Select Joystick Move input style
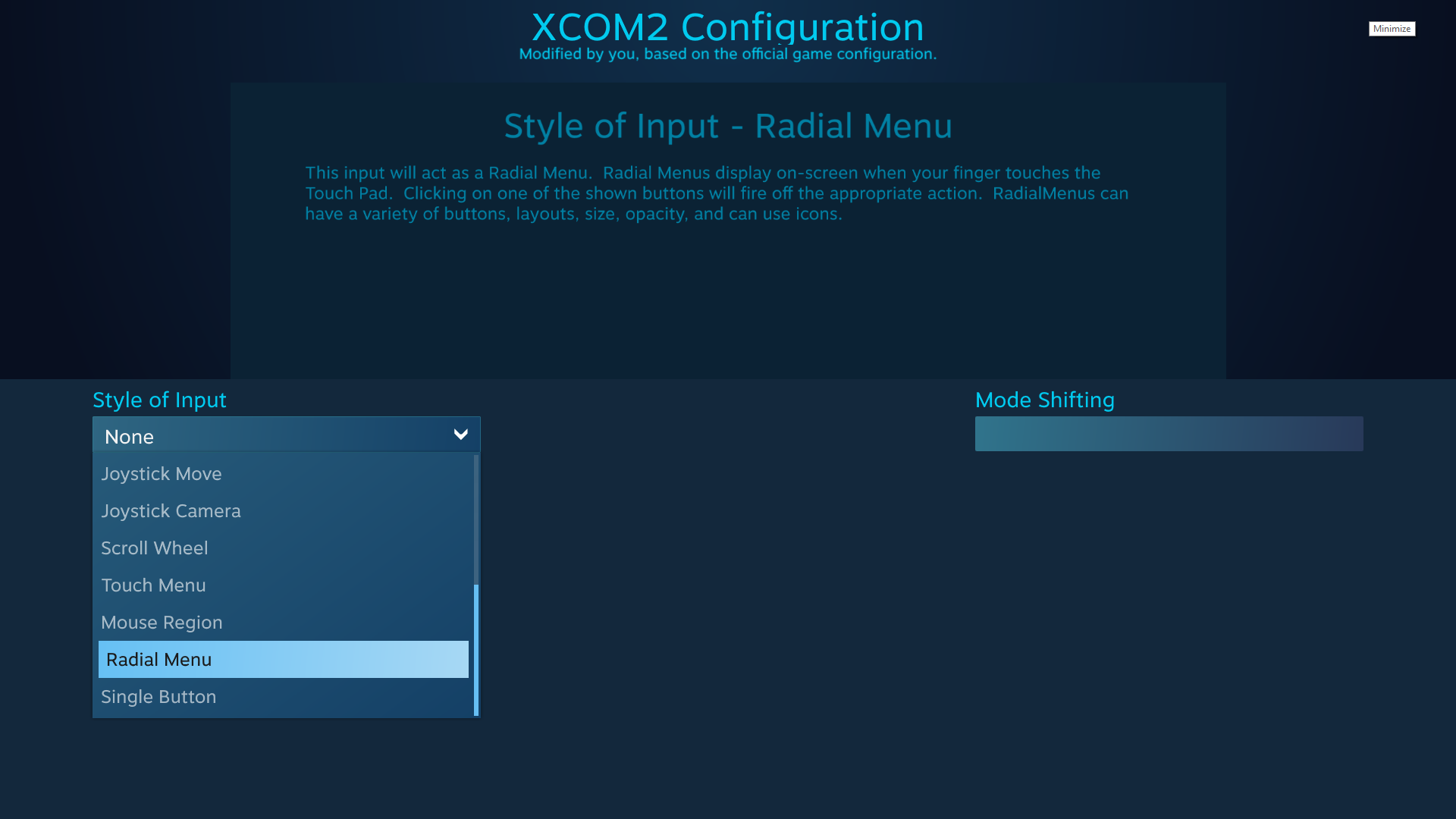 coord(283,474)
